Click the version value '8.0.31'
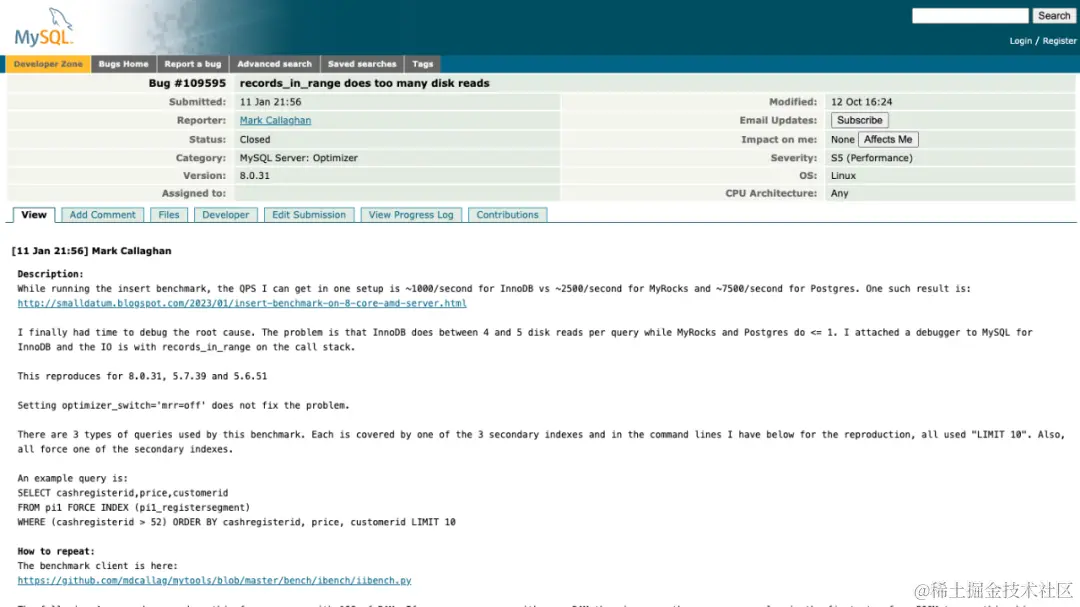 [x=255, y=176]
